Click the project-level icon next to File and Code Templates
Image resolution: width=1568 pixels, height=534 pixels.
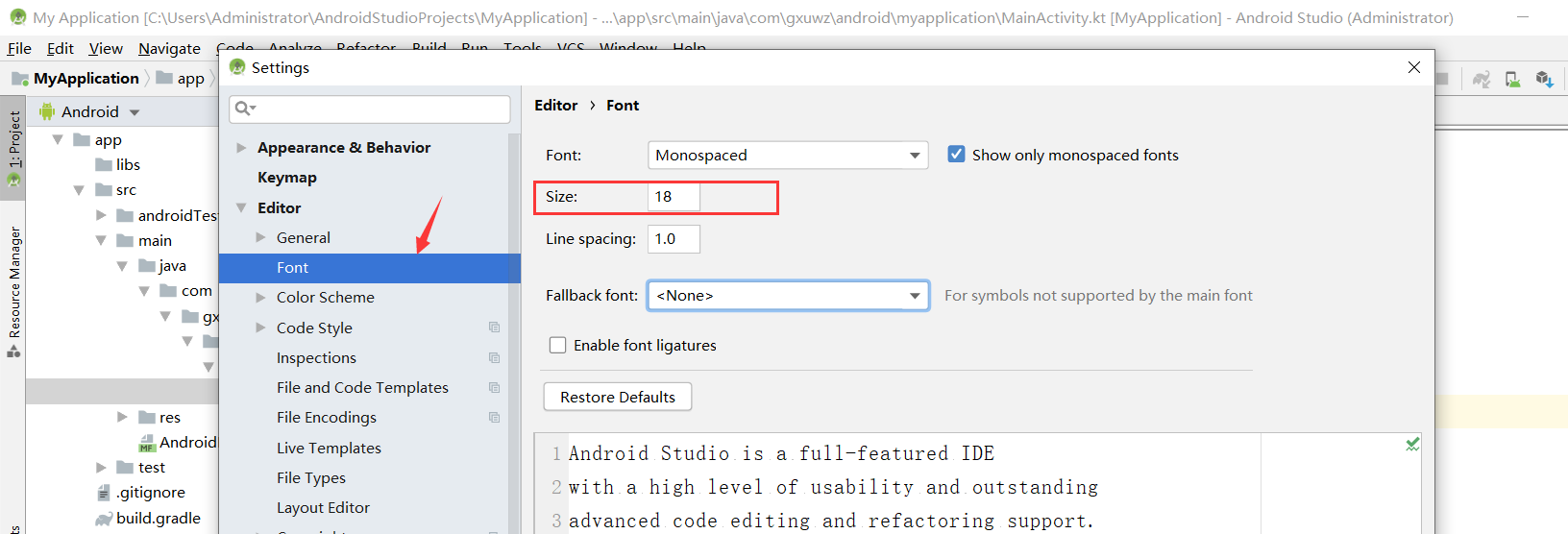click(x=494, y=387)
